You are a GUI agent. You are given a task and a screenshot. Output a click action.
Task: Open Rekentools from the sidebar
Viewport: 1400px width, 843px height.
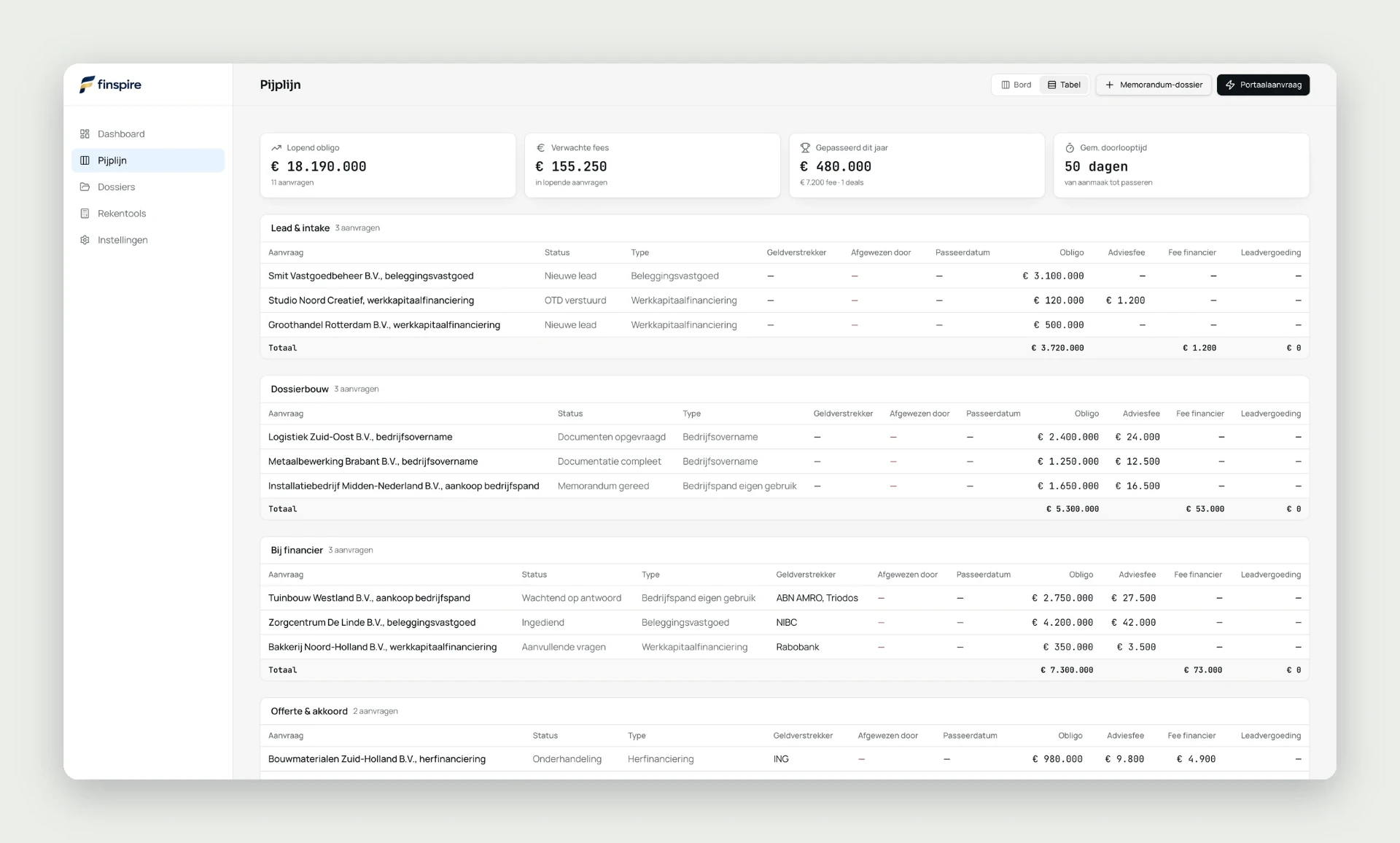click(x=148, y=214)
